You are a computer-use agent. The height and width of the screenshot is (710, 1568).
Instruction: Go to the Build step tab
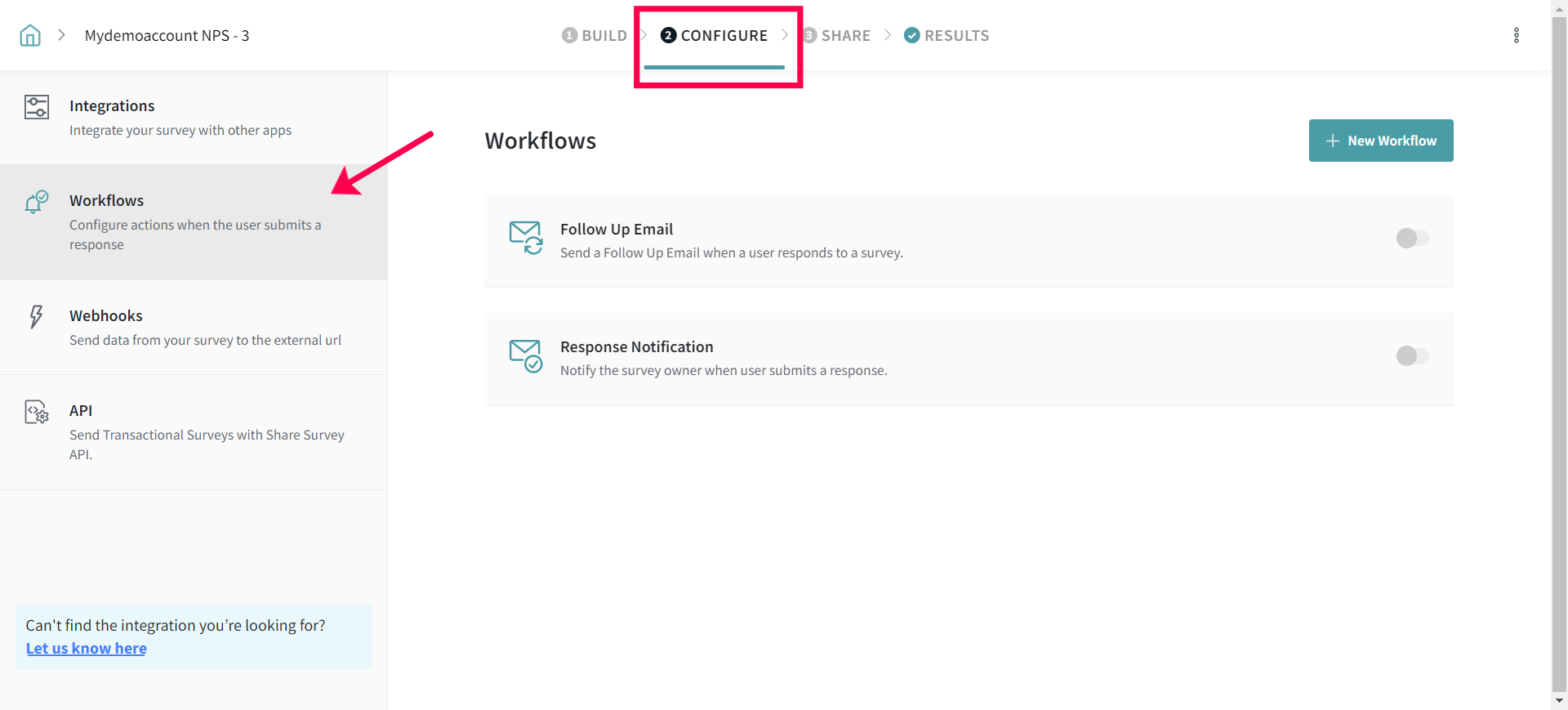point(595,35)
